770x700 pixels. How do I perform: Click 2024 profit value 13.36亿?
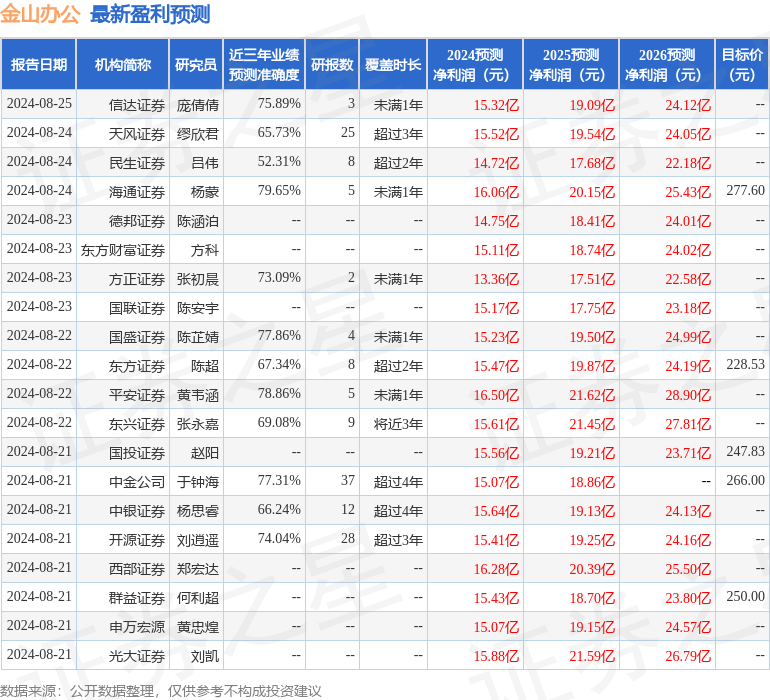pyautogui.click(x=496, y=279)
